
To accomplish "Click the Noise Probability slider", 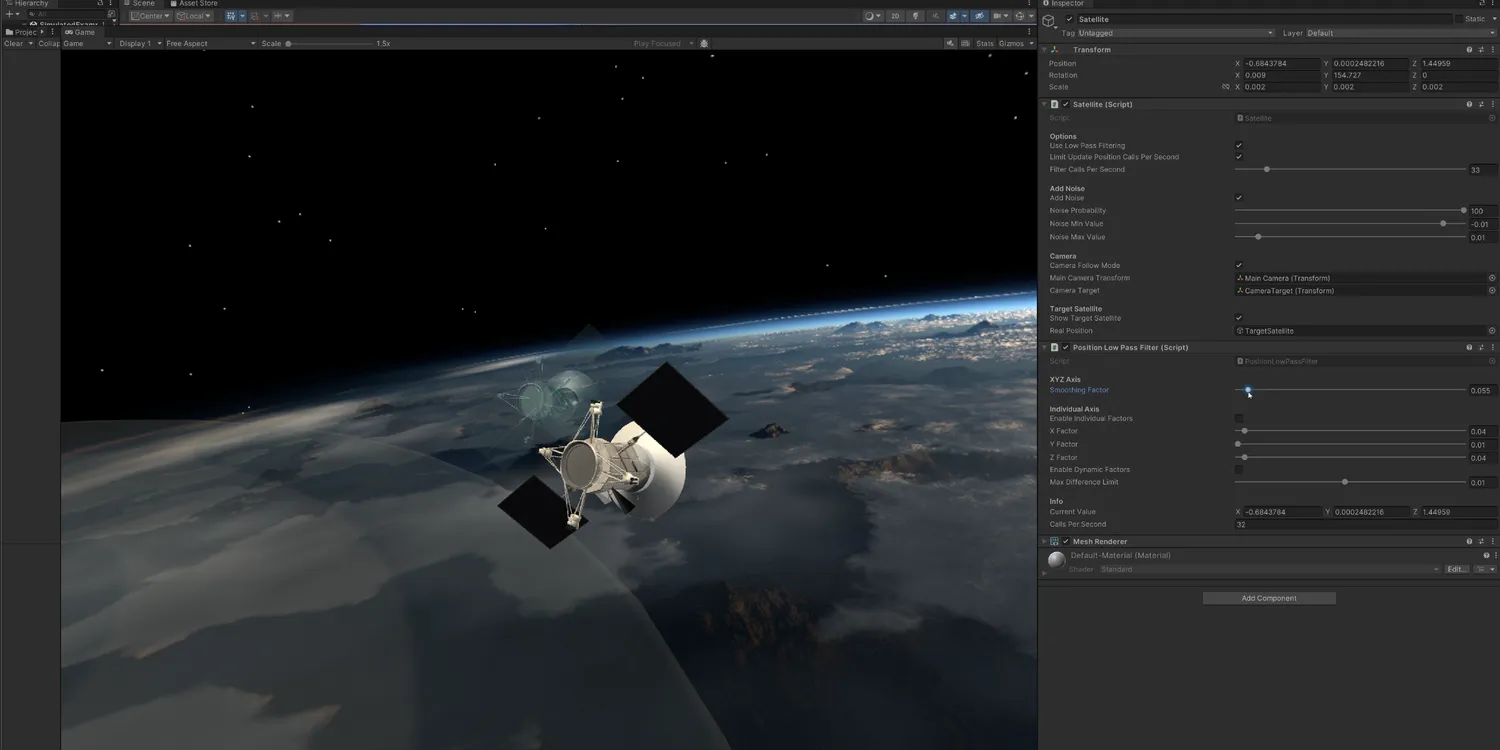I will 1351,211.
